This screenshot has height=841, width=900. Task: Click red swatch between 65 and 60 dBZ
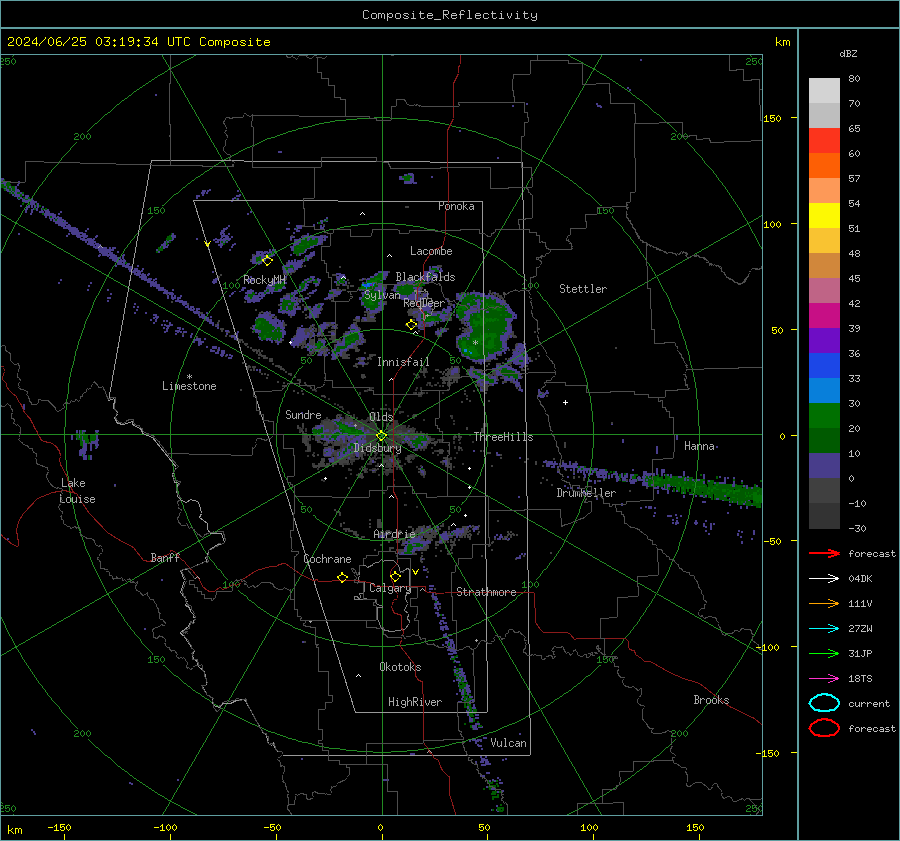(x=824, y=140)
